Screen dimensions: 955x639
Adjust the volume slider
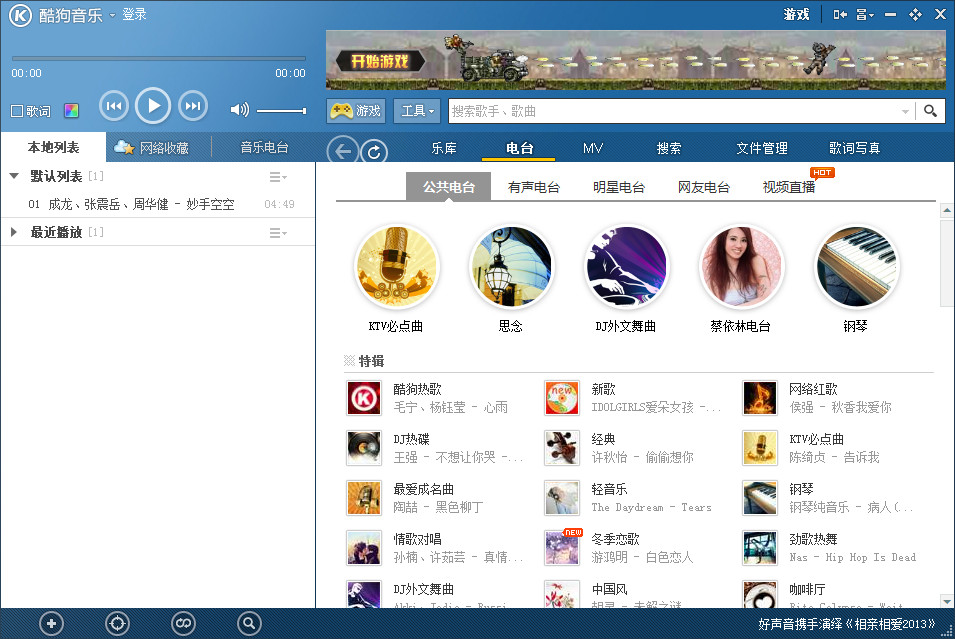[281, 111]
